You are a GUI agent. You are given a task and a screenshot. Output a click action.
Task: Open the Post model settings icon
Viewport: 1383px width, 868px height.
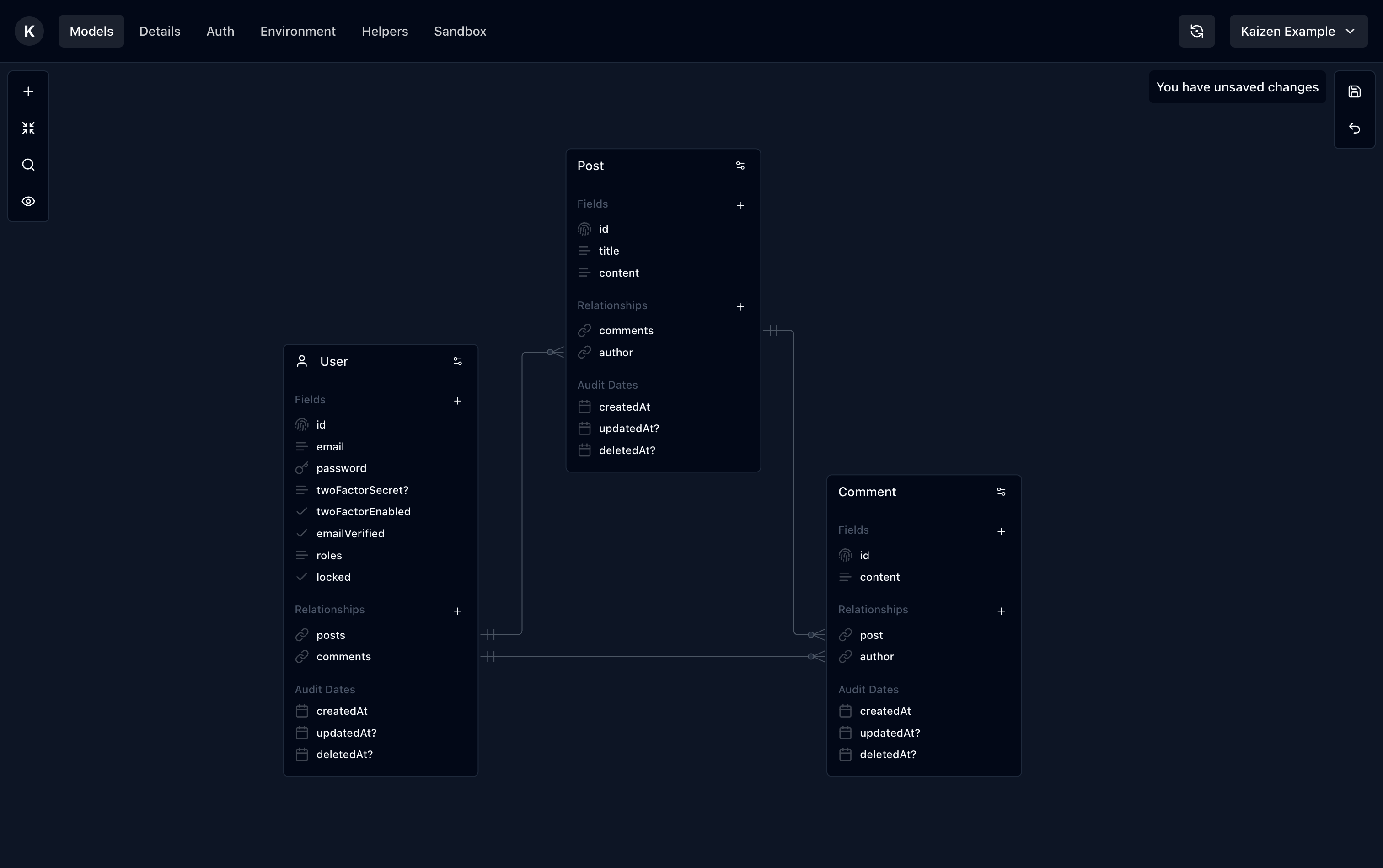tap(740, 166)
